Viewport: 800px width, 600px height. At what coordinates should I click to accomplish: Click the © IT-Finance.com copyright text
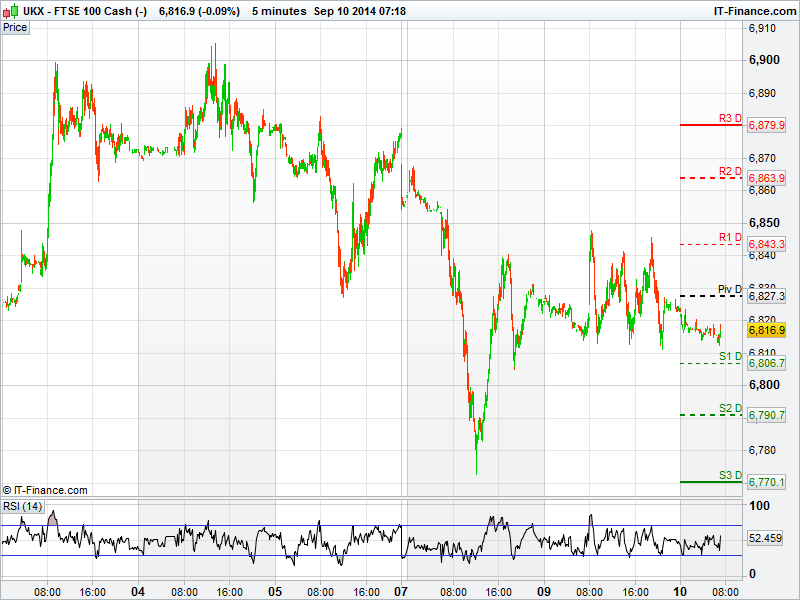point(45,490)
